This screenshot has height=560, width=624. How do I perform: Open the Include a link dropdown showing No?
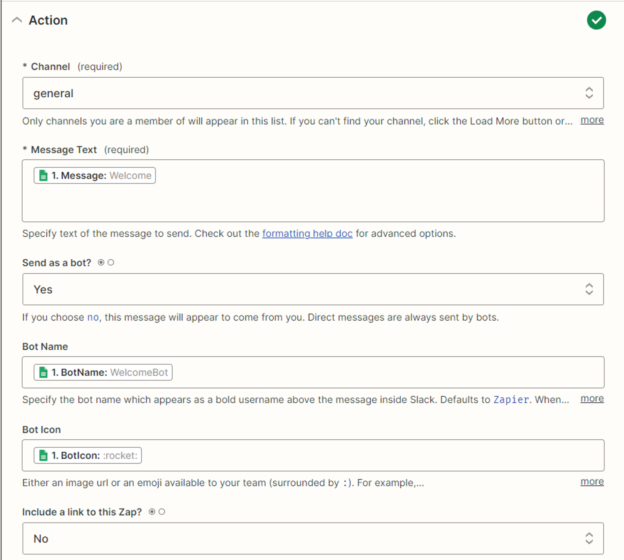pyautogui.click(x=313, y=538)
